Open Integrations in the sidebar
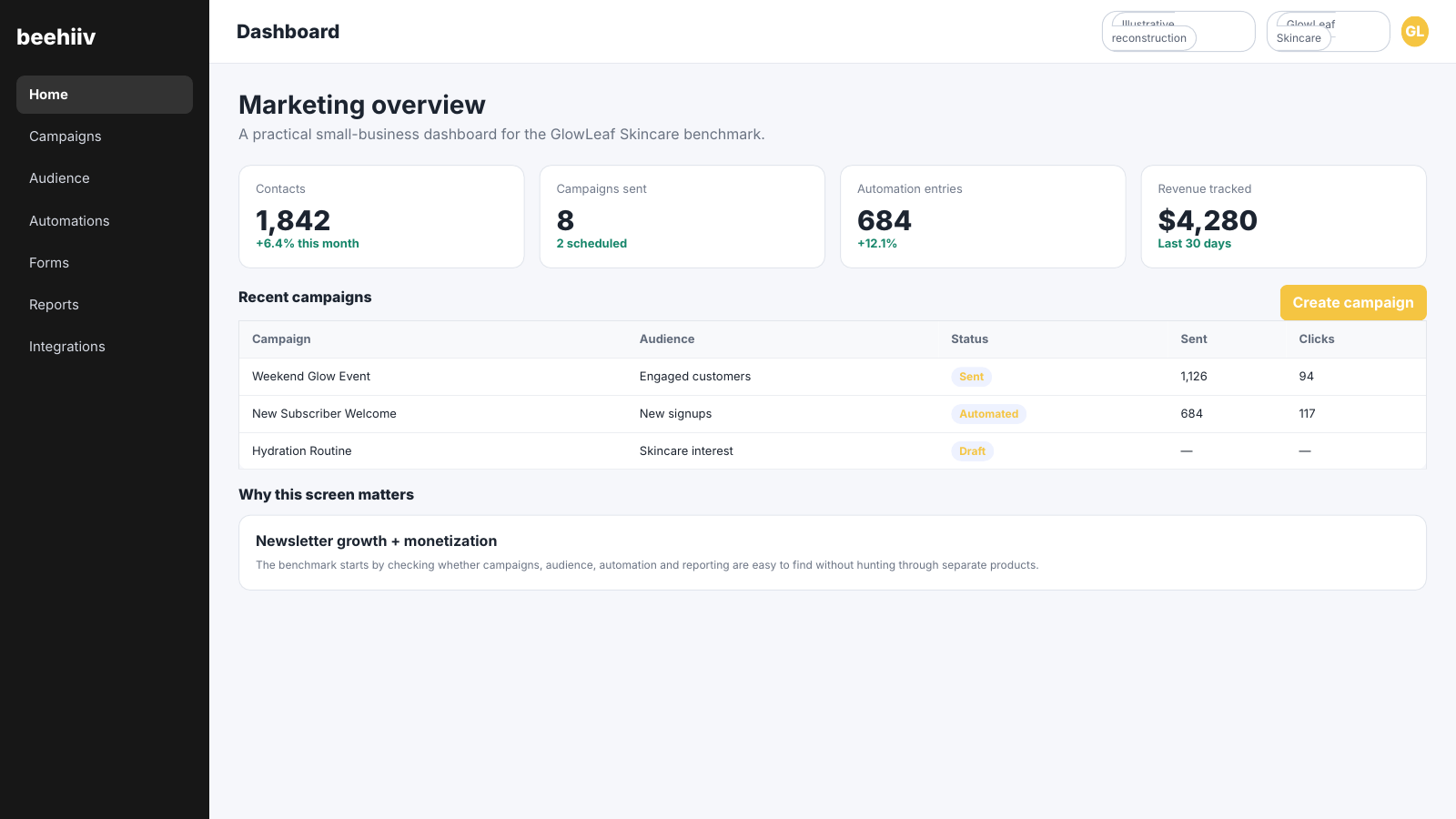 pos(105,347)
